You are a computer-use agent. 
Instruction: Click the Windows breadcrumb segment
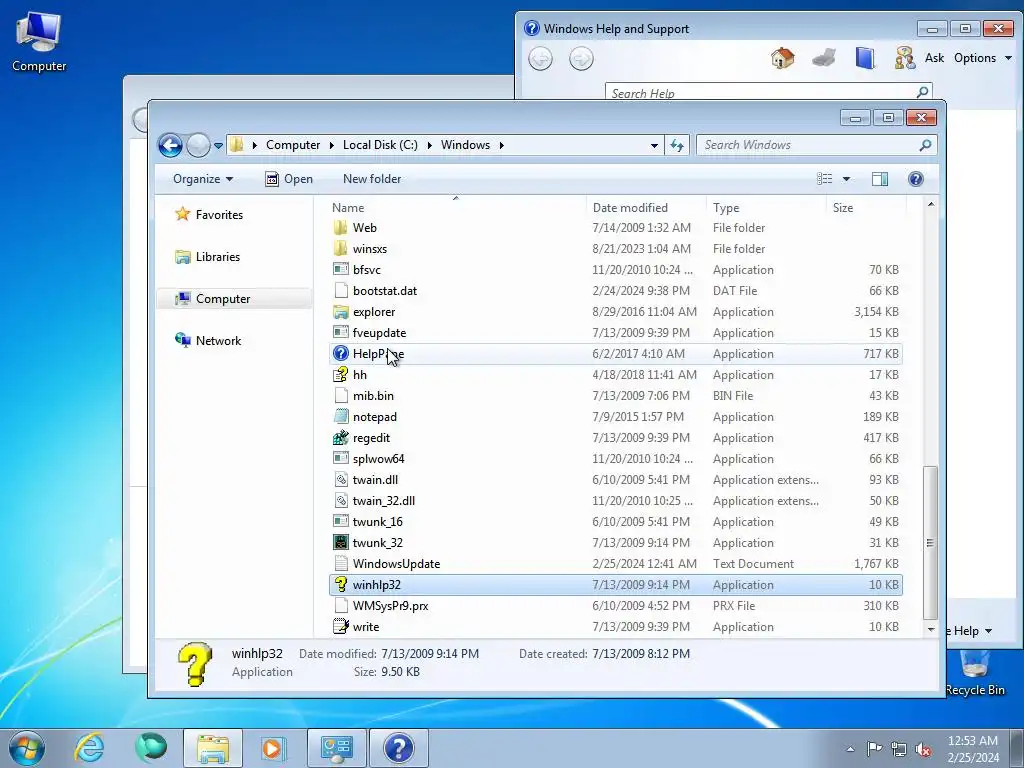pyautogui.click(x=465, y=145)
